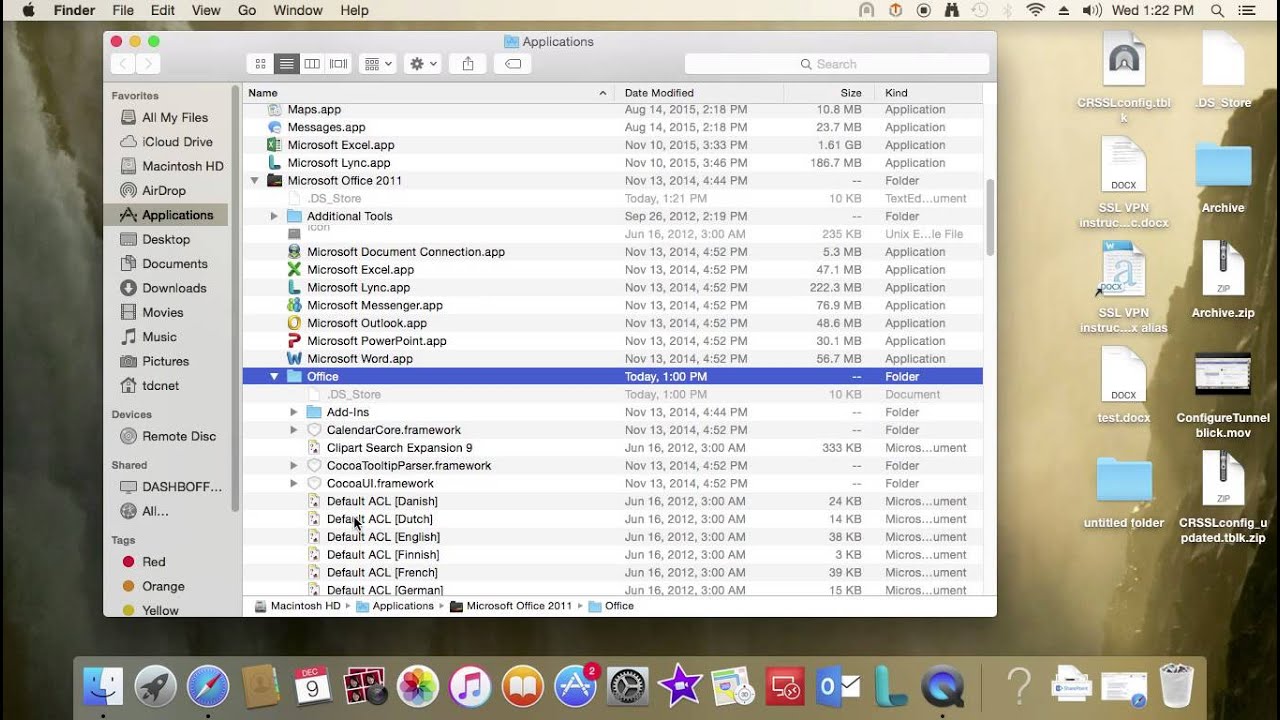1280x720 pixels.
Task: Sort by the Name column header
Action: [428, 93]
